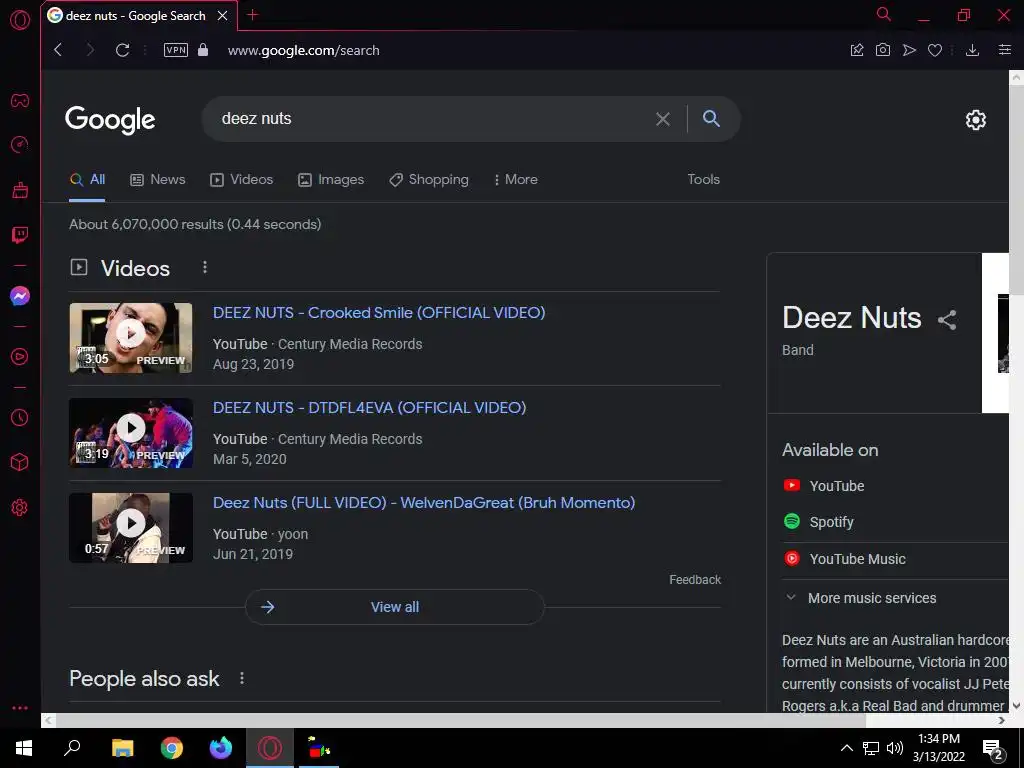1024x768 pixels.
Task: Click the vertical scrollbar thumb
Action: pyautogui.click(x=1016, y=189)
